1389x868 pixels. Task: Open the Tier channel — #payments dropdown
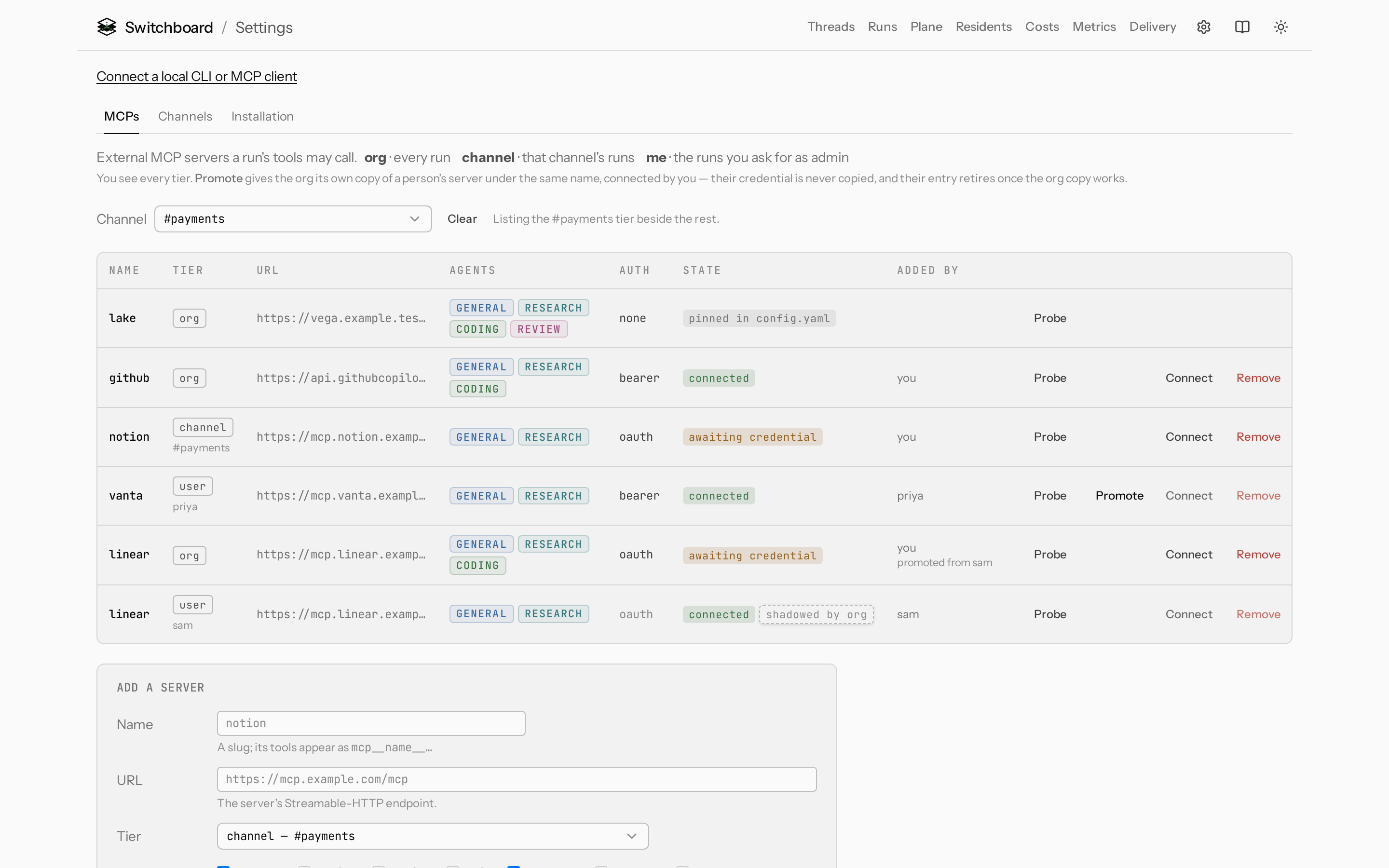pos(433,836)
